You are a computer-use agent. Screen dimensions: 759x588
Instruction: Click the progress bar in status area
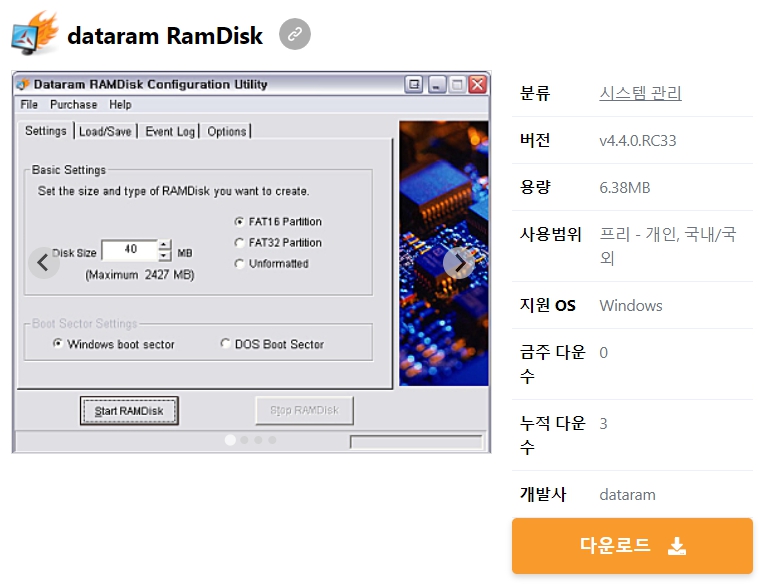416,442
